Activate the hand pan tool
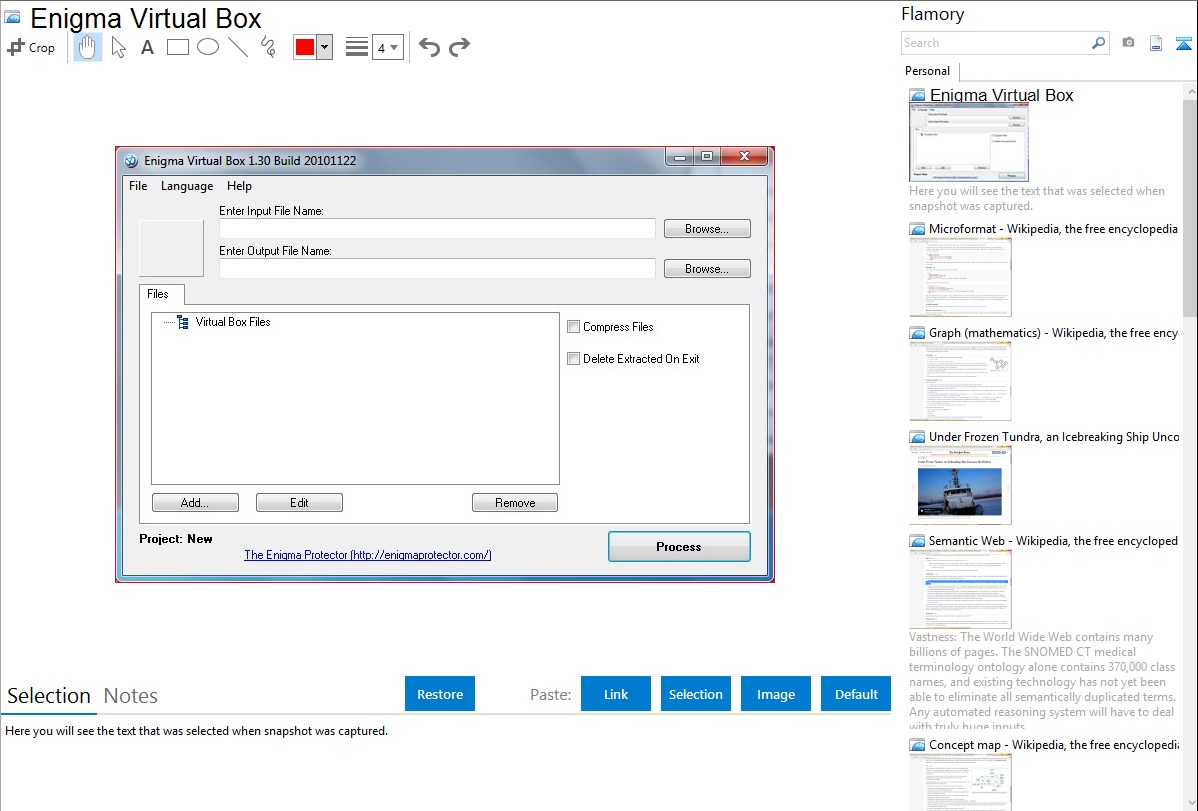The image size is (1198, 811). point(88,47)
